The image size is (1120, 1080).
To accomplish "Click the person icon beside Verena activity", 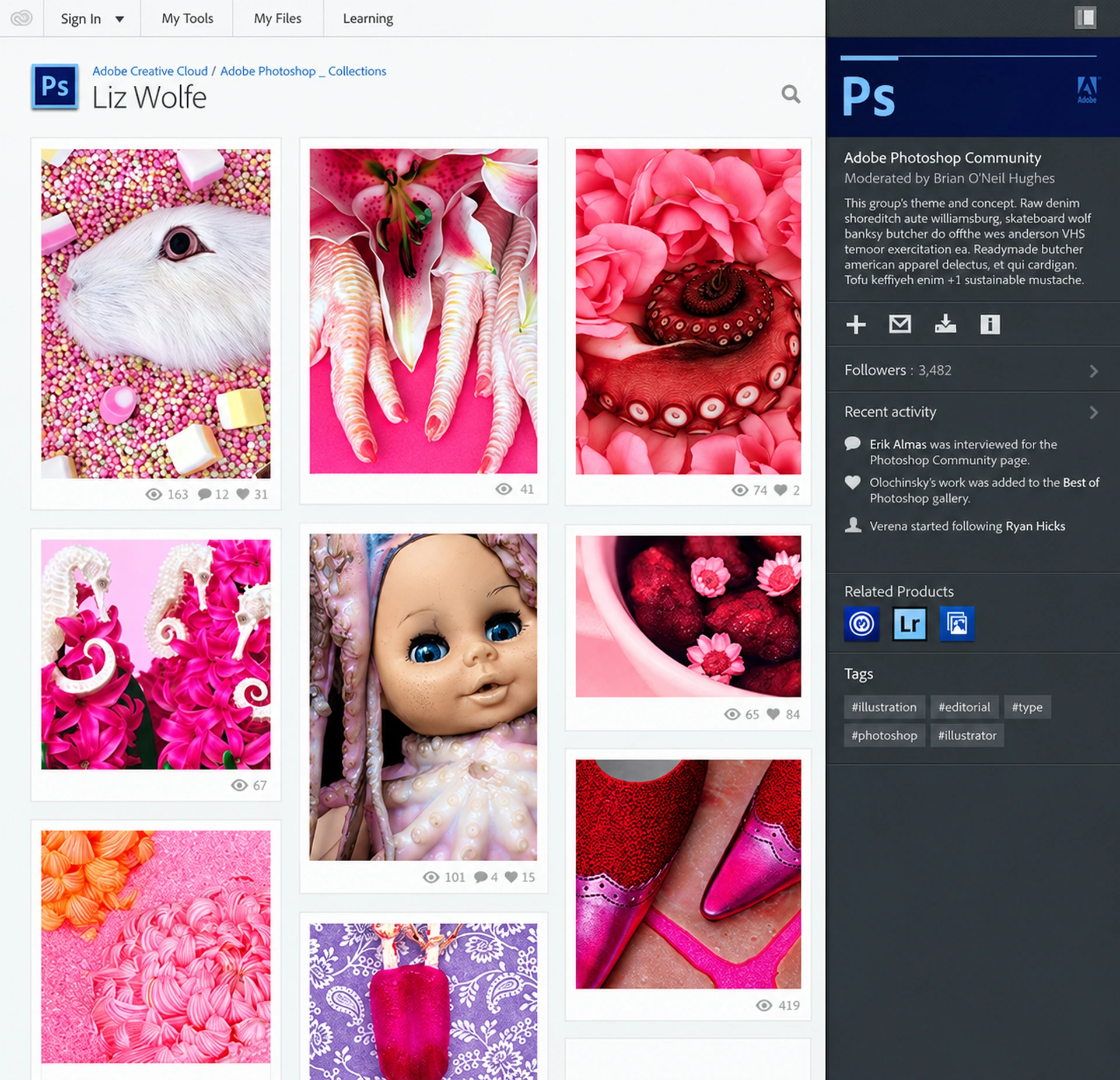I will (x=853, y=525).
